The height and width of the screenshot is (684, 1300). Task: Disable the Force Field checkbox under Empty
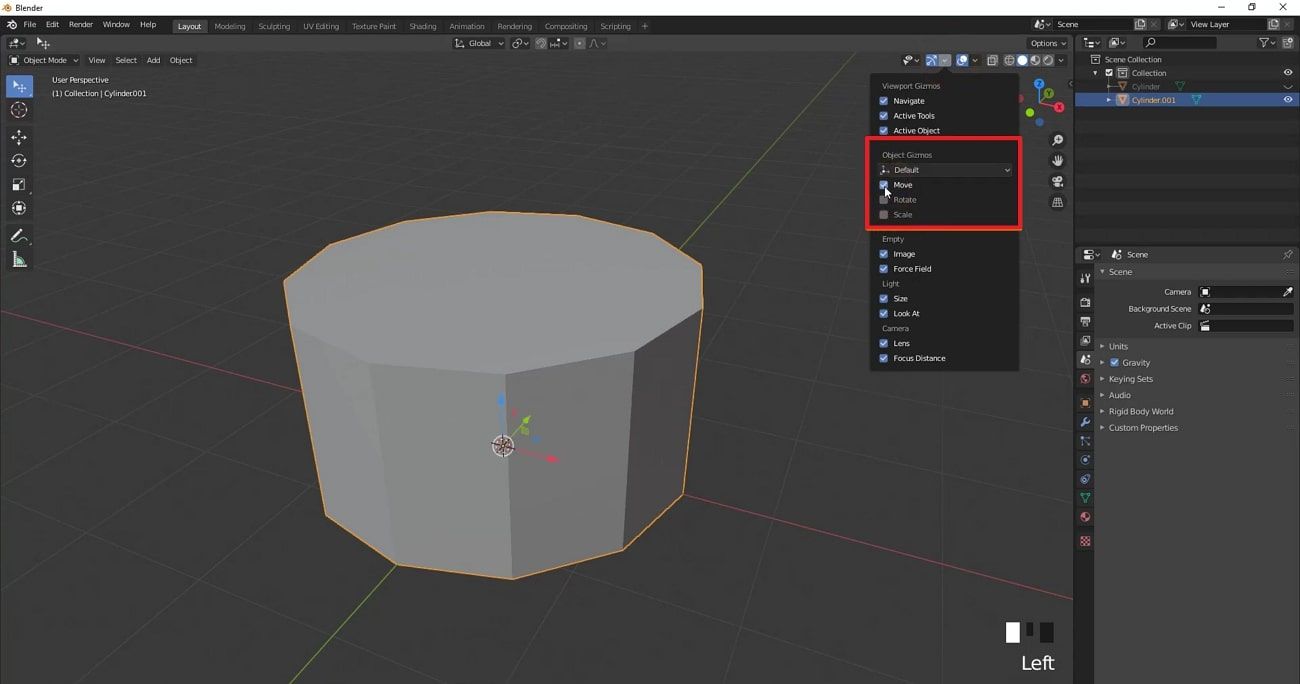(883, 268)
